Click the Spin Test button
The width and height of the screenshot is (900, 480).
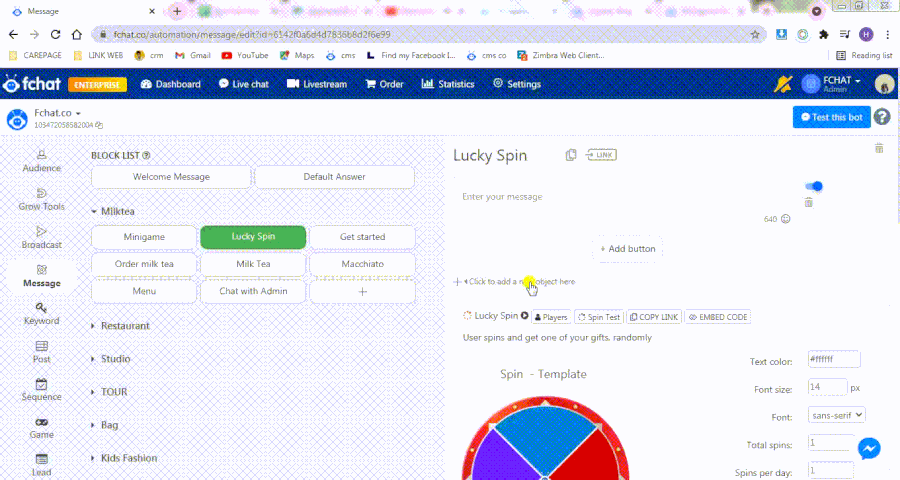(x=599, y=317)
